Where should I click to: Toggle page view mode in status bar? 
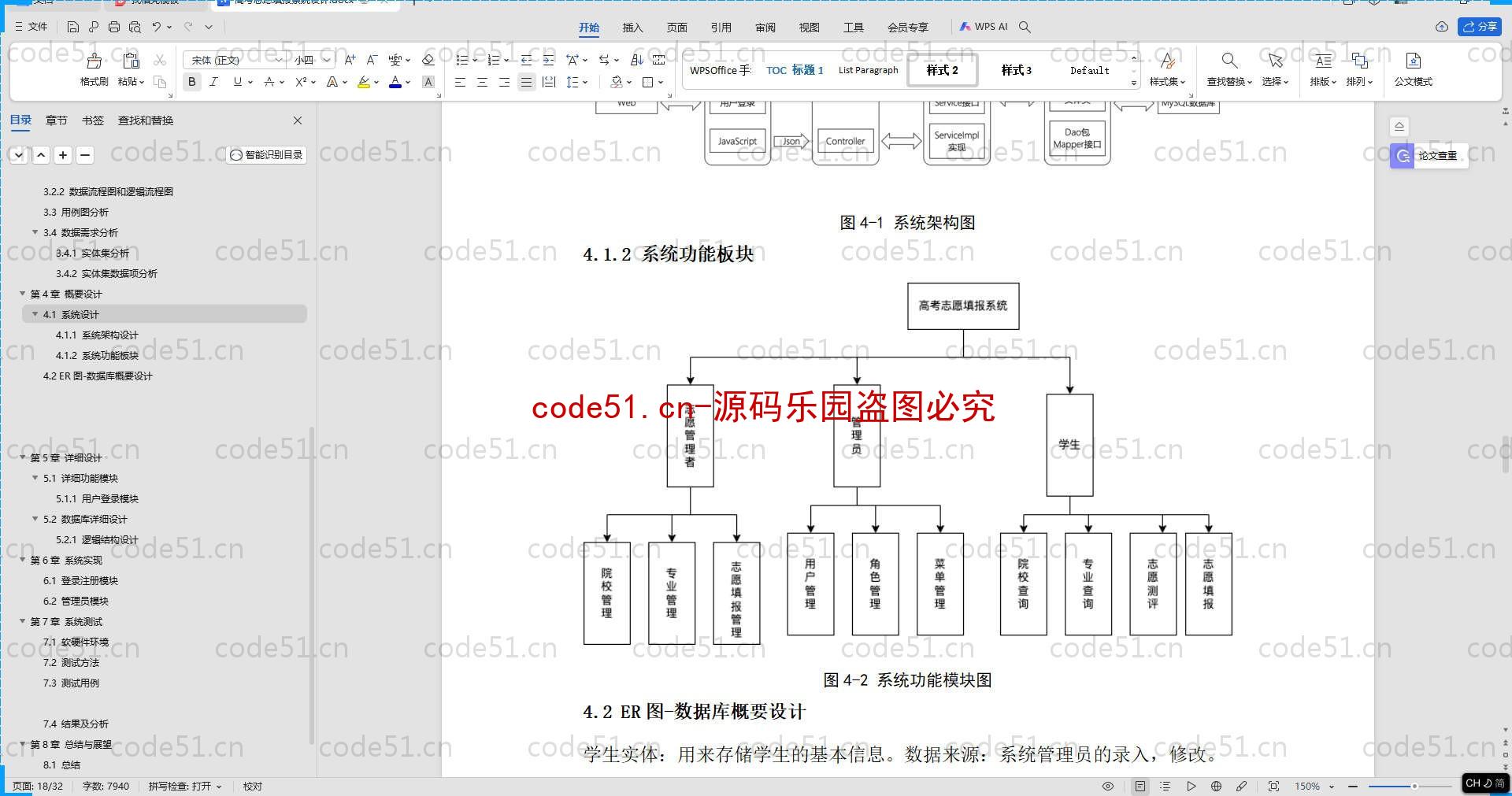click(1140, 786)
